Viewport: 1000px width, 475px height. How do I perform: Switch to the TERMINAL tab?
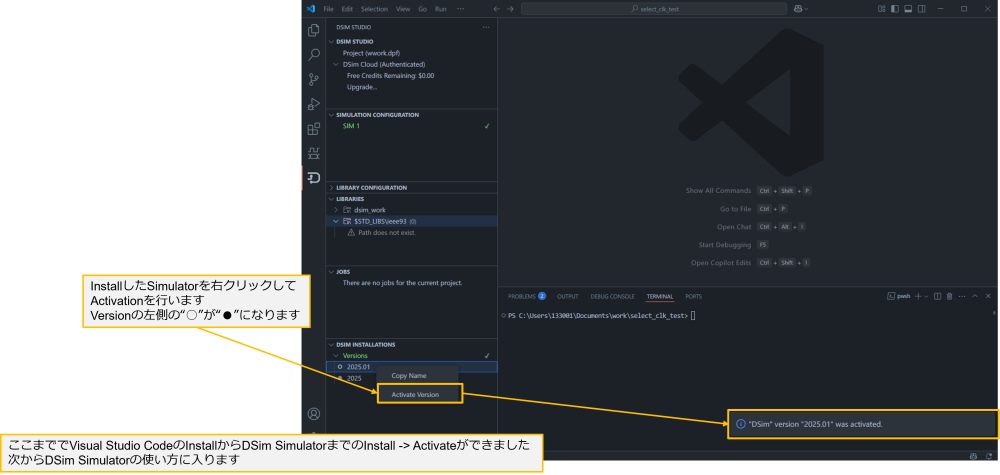pos(659,296)
